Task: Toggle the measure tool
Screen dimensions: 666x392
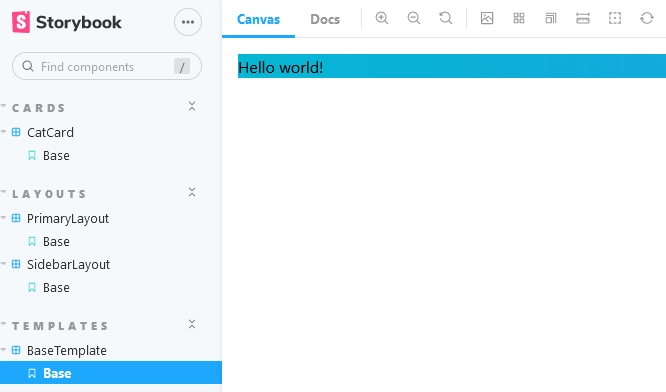Action: (x=583, y=18)
